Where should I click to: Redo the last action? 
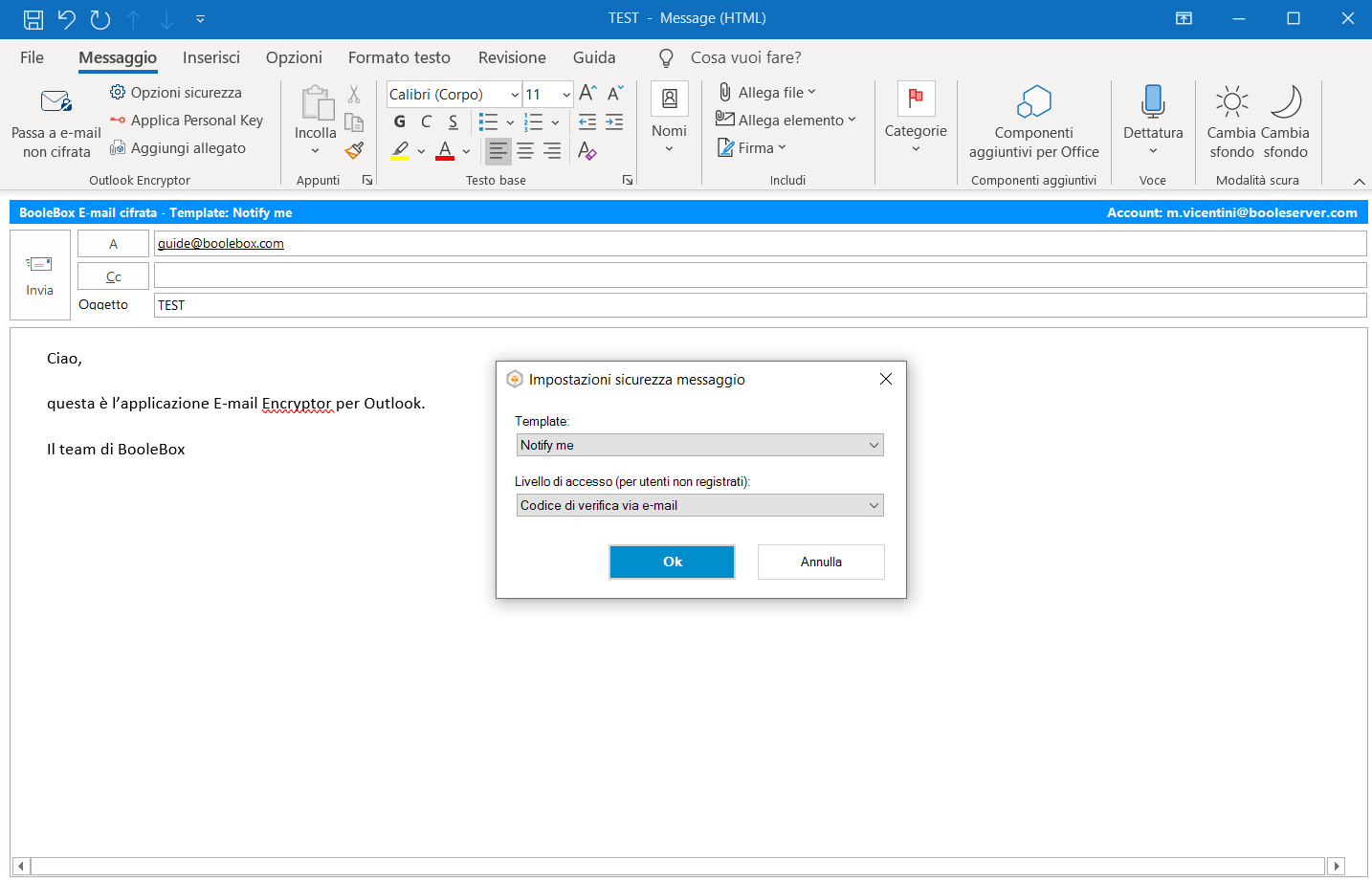pyautogui.click(x=100, y=18)
